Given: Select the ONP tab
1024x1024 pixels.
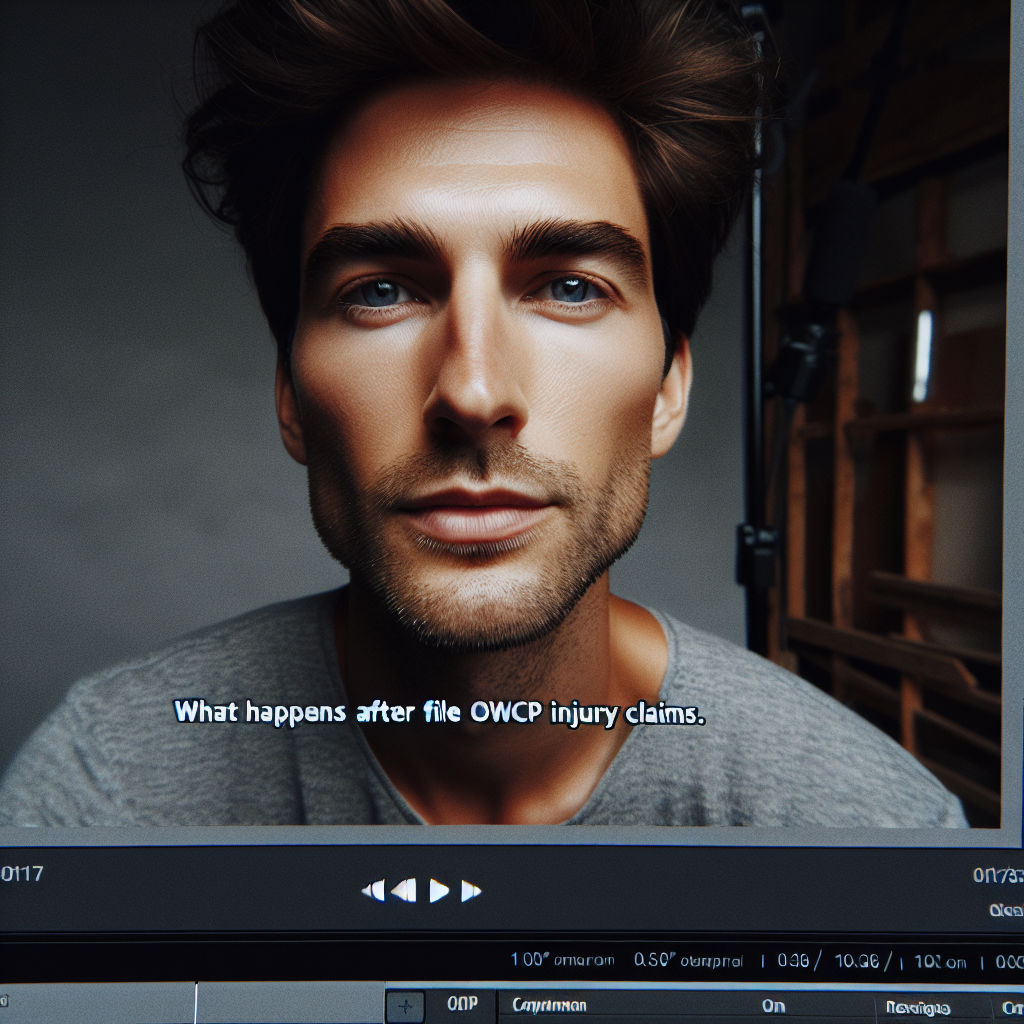Looking at the screenshot, I should (x=461, y=1007).
